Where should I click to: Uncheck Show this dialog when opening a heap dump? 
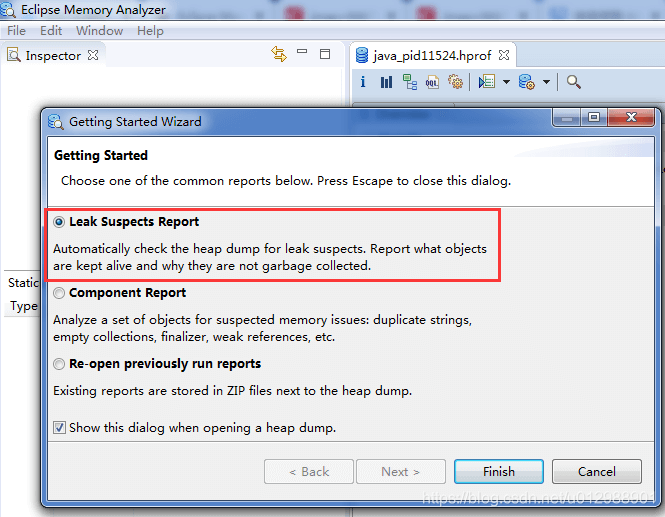(59, 428)
